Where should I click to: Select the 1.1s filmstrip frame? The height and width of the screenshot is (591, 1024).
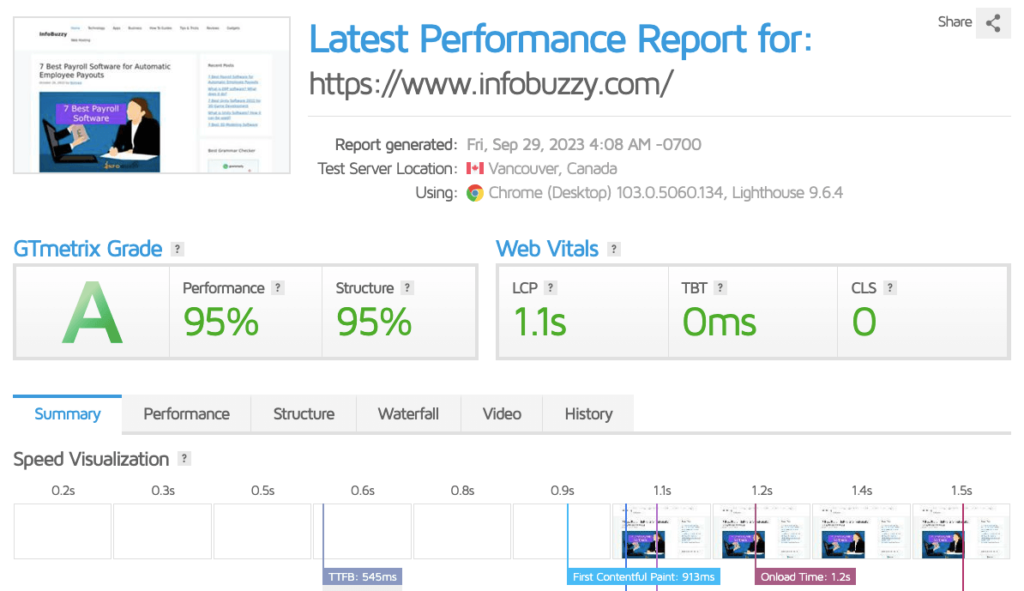(x=662, y=531)
